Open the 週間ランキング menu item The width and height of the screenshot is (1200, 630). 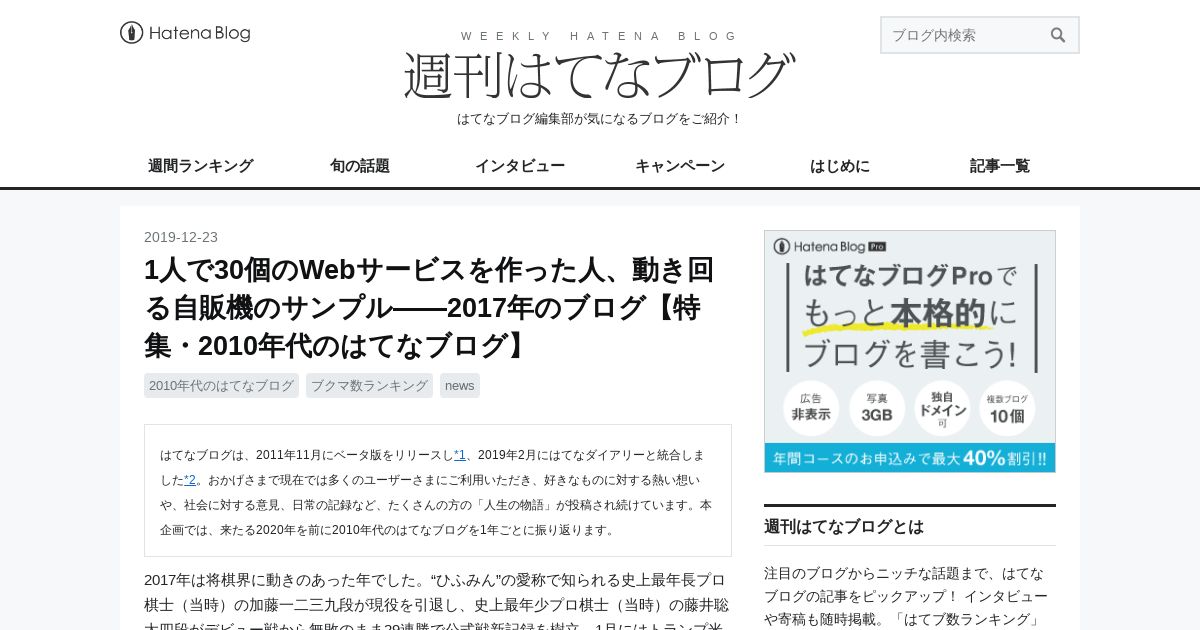[200, 166]
